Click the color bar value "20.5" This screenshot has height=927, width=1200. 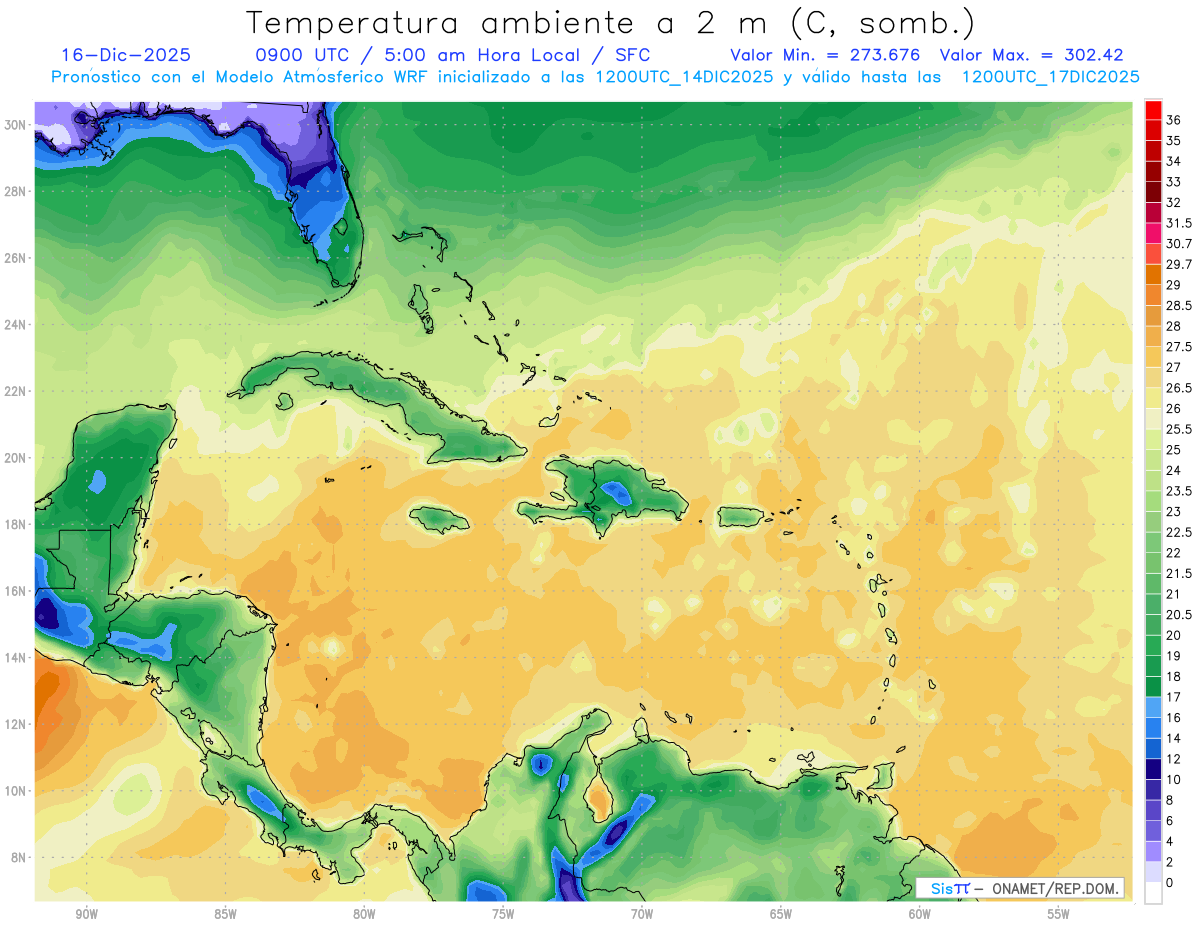(1179, 614)
